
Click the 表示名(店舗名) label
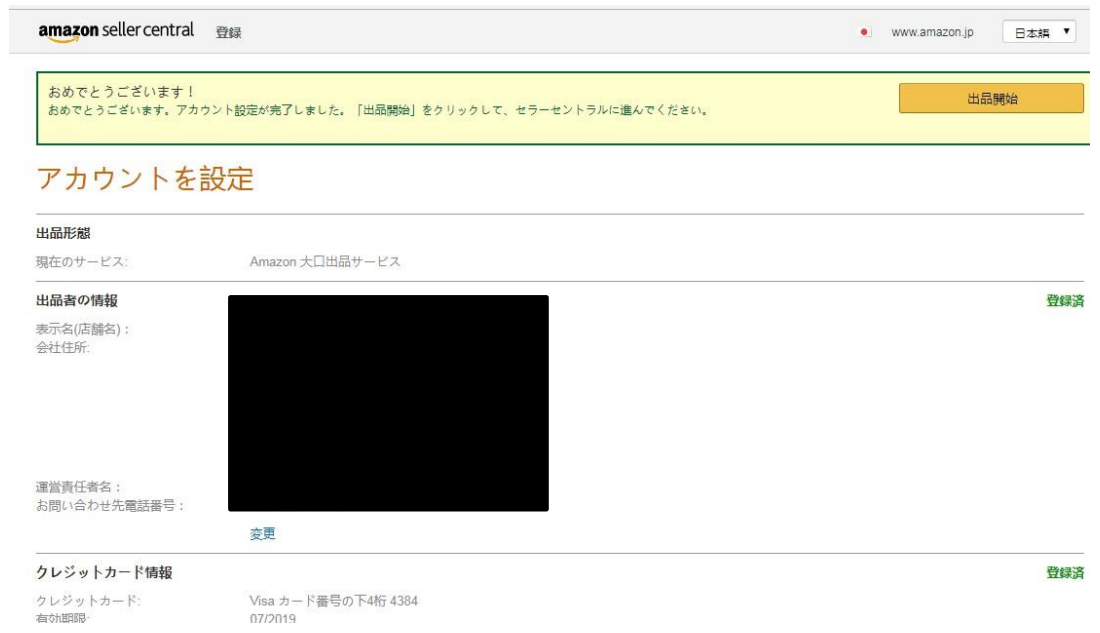point(83,329)
